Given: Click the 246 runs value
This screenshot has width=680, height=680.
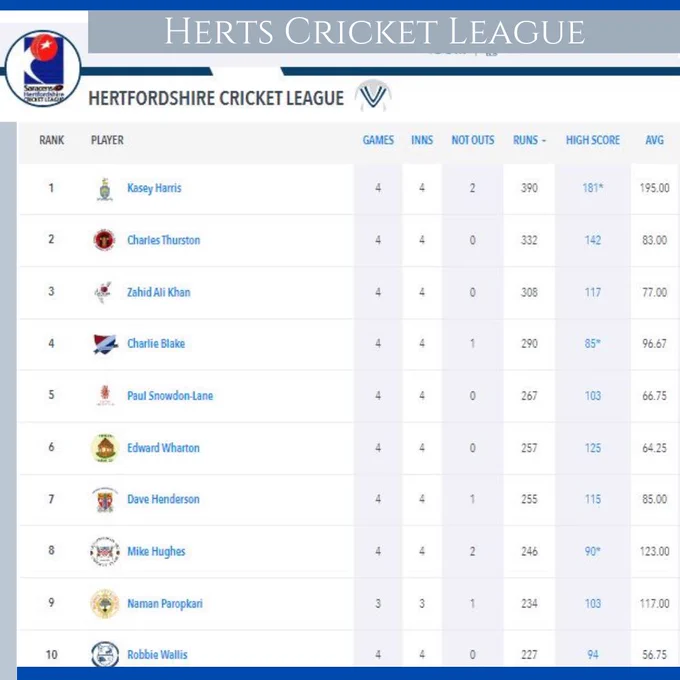Looking at the screenshot, I should pyautogui.click(x=529, y=551).
